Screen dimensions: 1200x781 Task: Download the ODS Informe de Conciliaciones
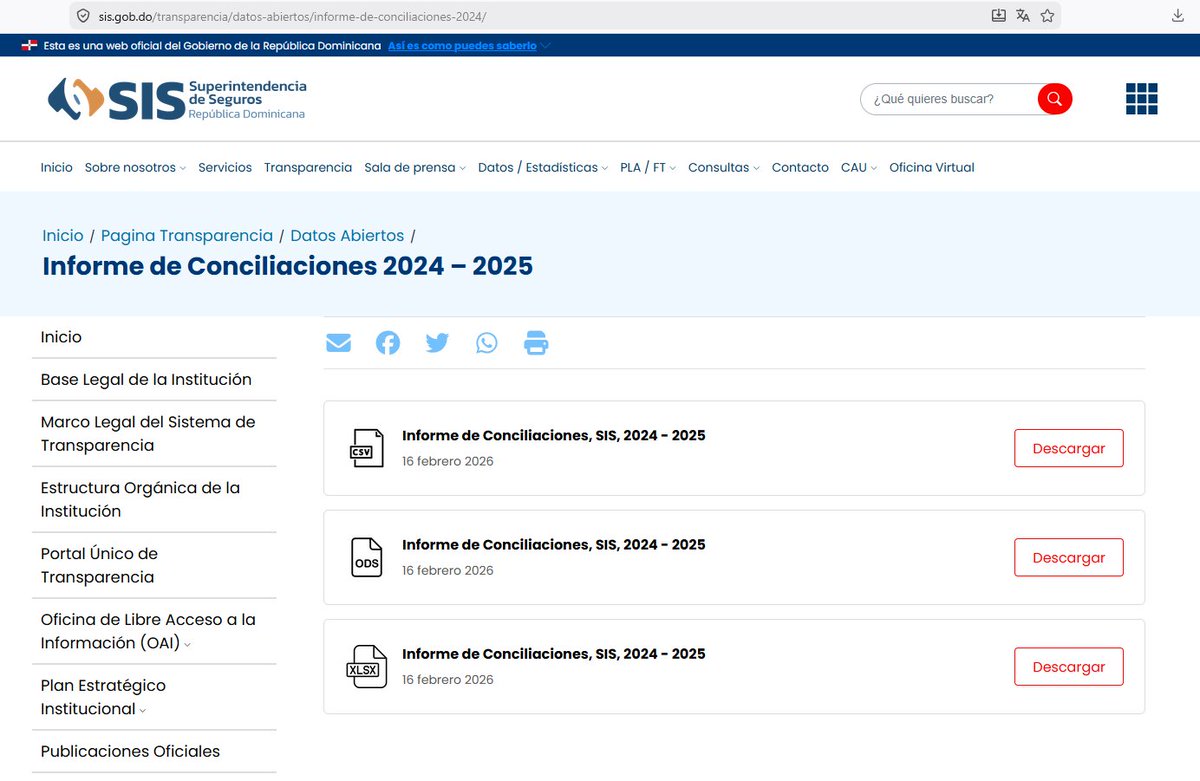tap(1069, 557)
